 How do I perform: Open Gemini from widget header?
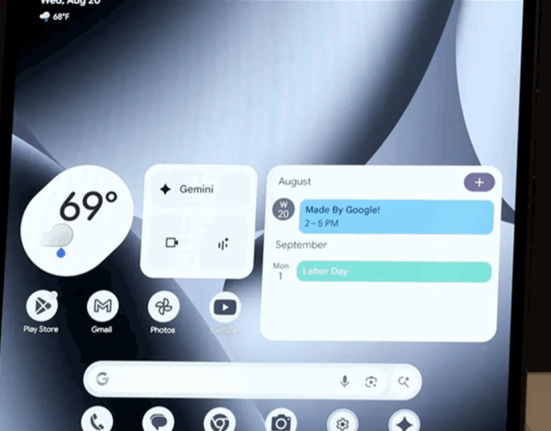tap(199, 189)
